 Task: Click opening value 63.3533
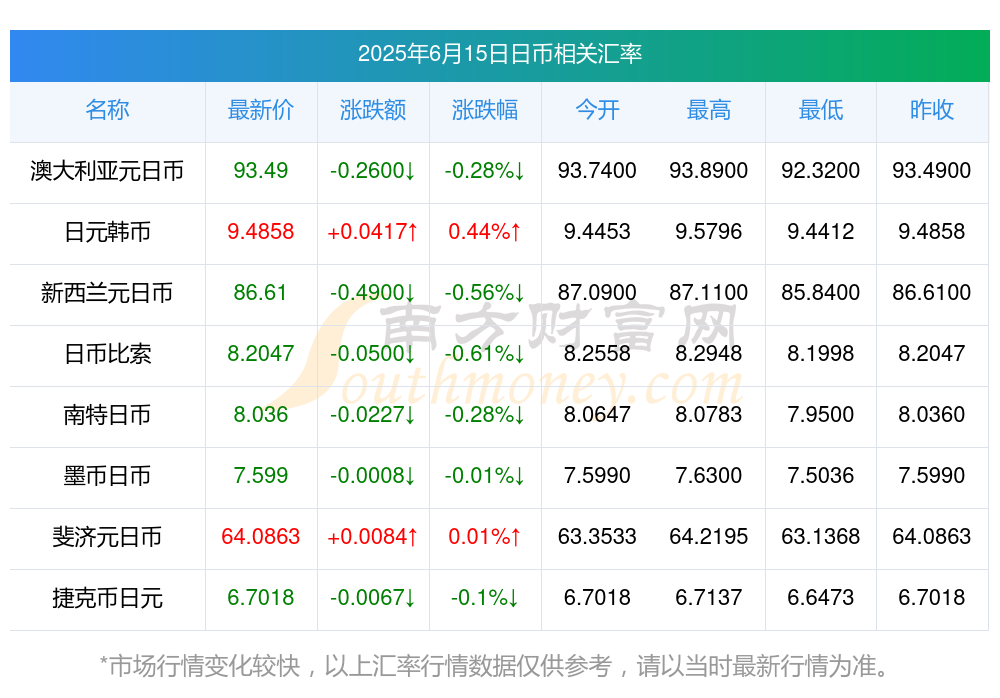(x=597, y=536)
